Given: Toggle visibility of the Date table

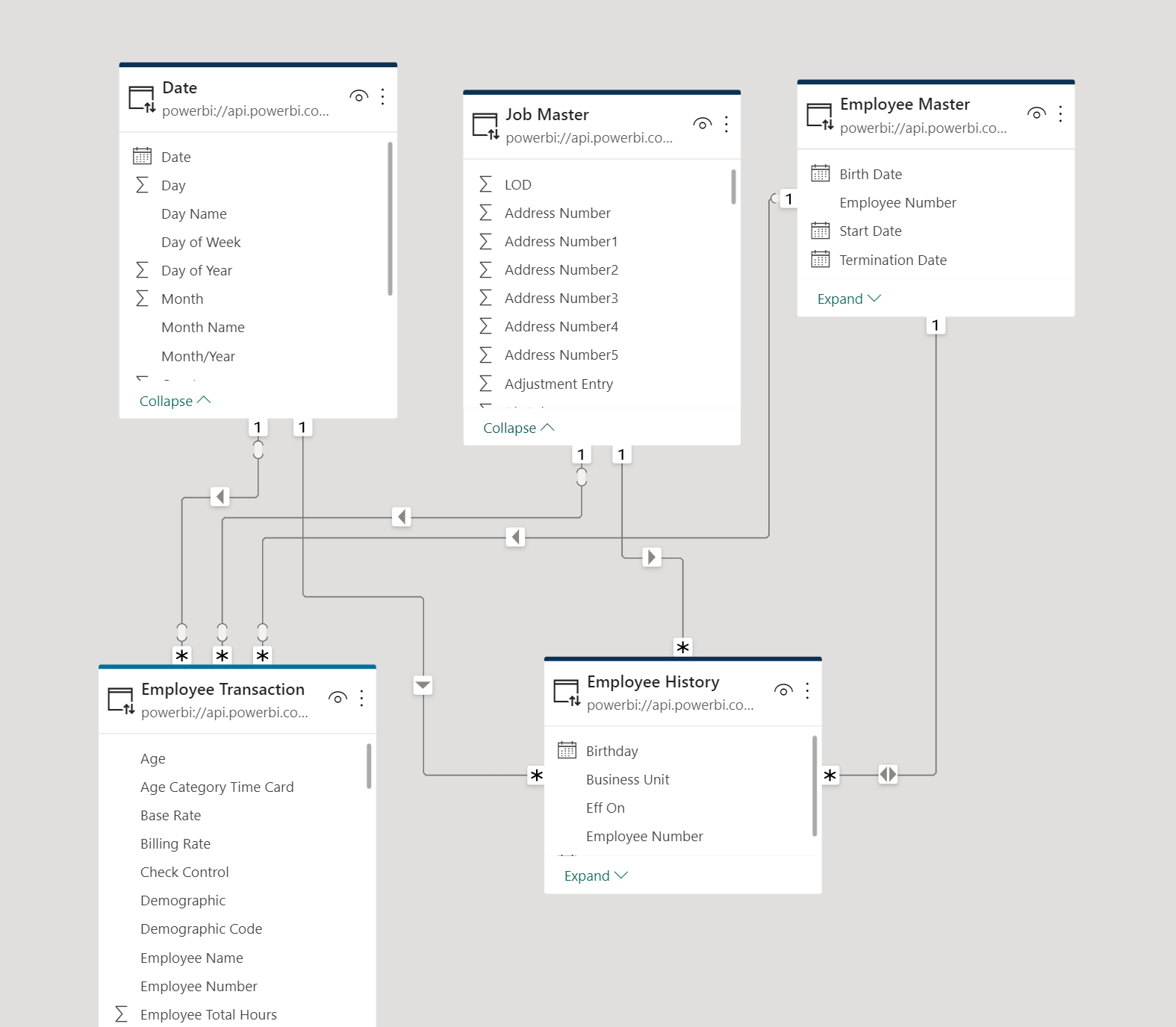Looking at the screenshot, I should coord(359,96).
